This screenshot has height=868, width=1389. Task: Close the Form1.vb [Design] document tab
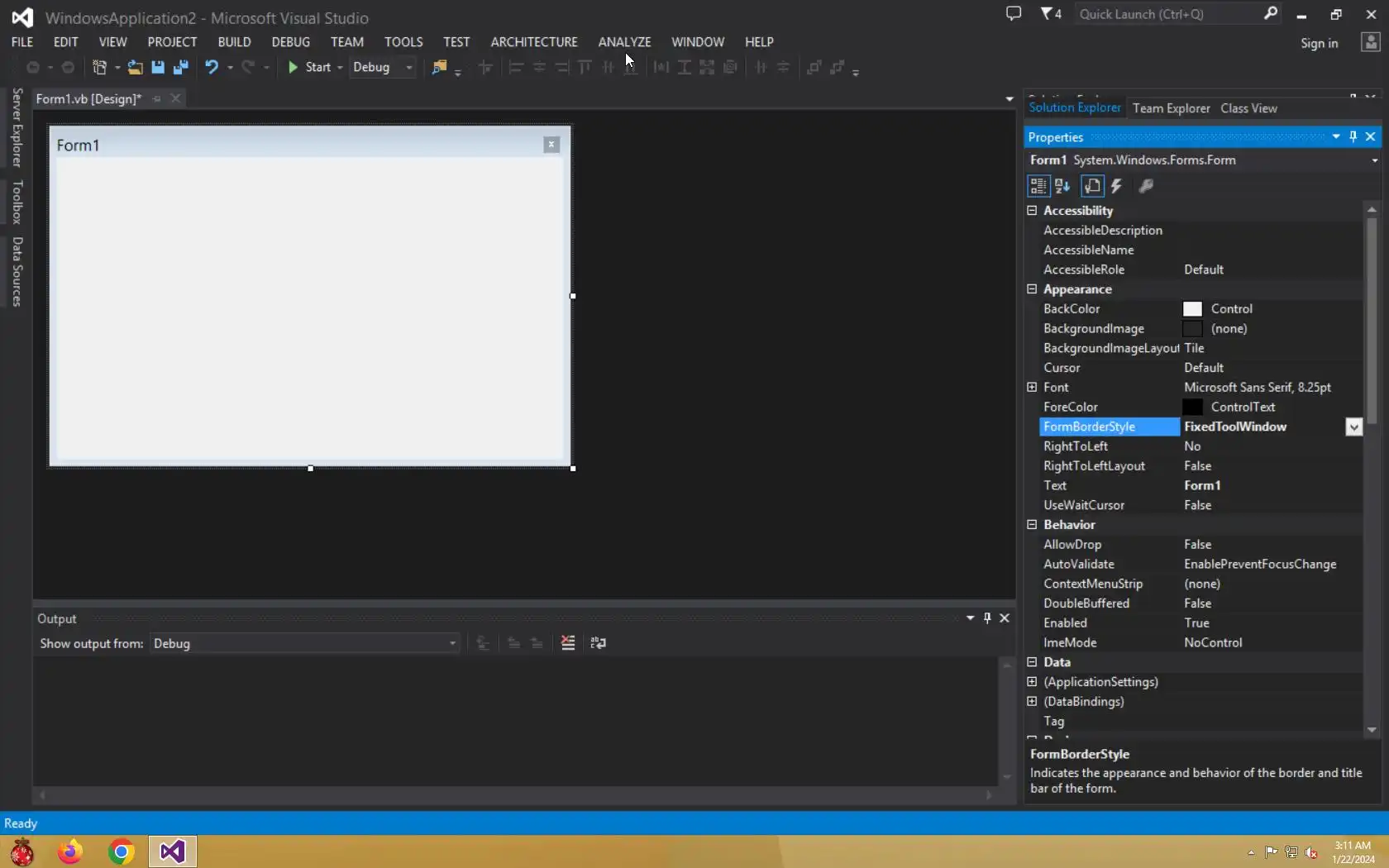(175, 98)
